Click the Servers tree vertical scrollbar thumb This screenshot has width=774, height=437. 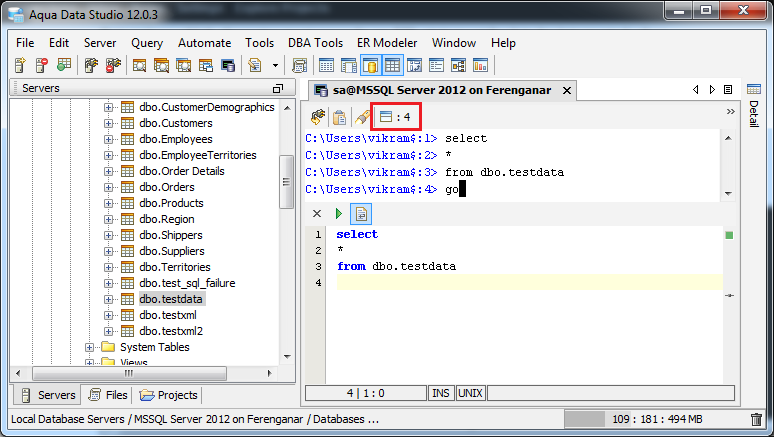286,182
